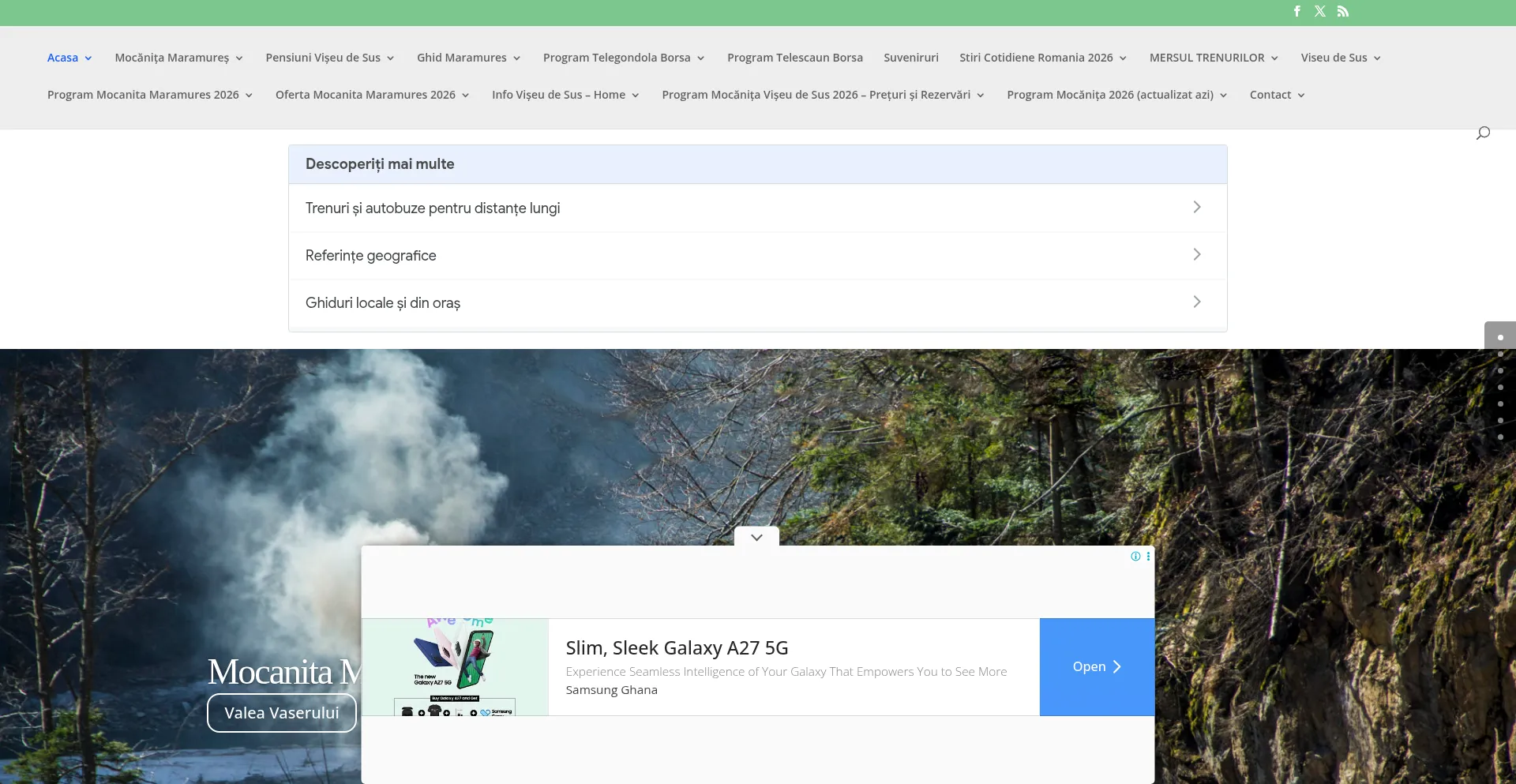Expand Oferta Mocanita Maramures 2026 chevron
Screen dimensions: 1516x784
click(465, 96)
